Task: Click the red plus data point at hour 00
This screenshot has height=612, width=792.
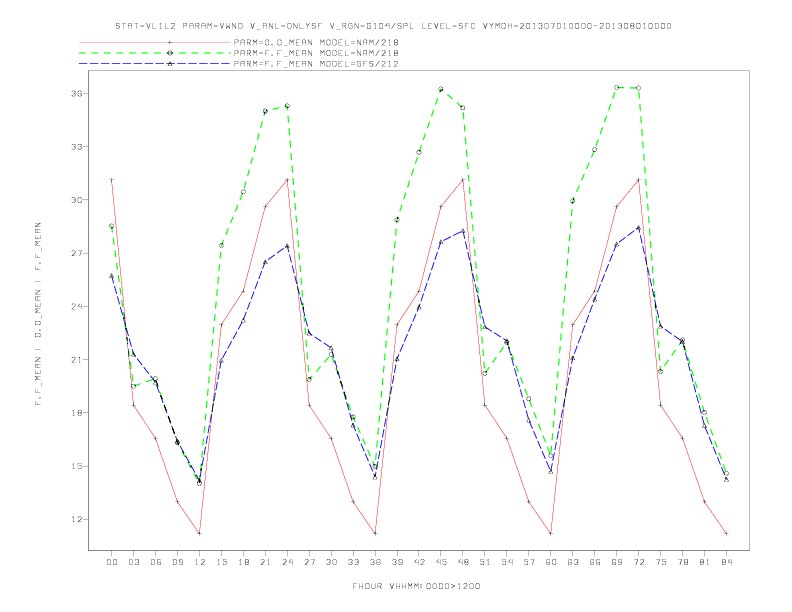Action: point(112,180)
